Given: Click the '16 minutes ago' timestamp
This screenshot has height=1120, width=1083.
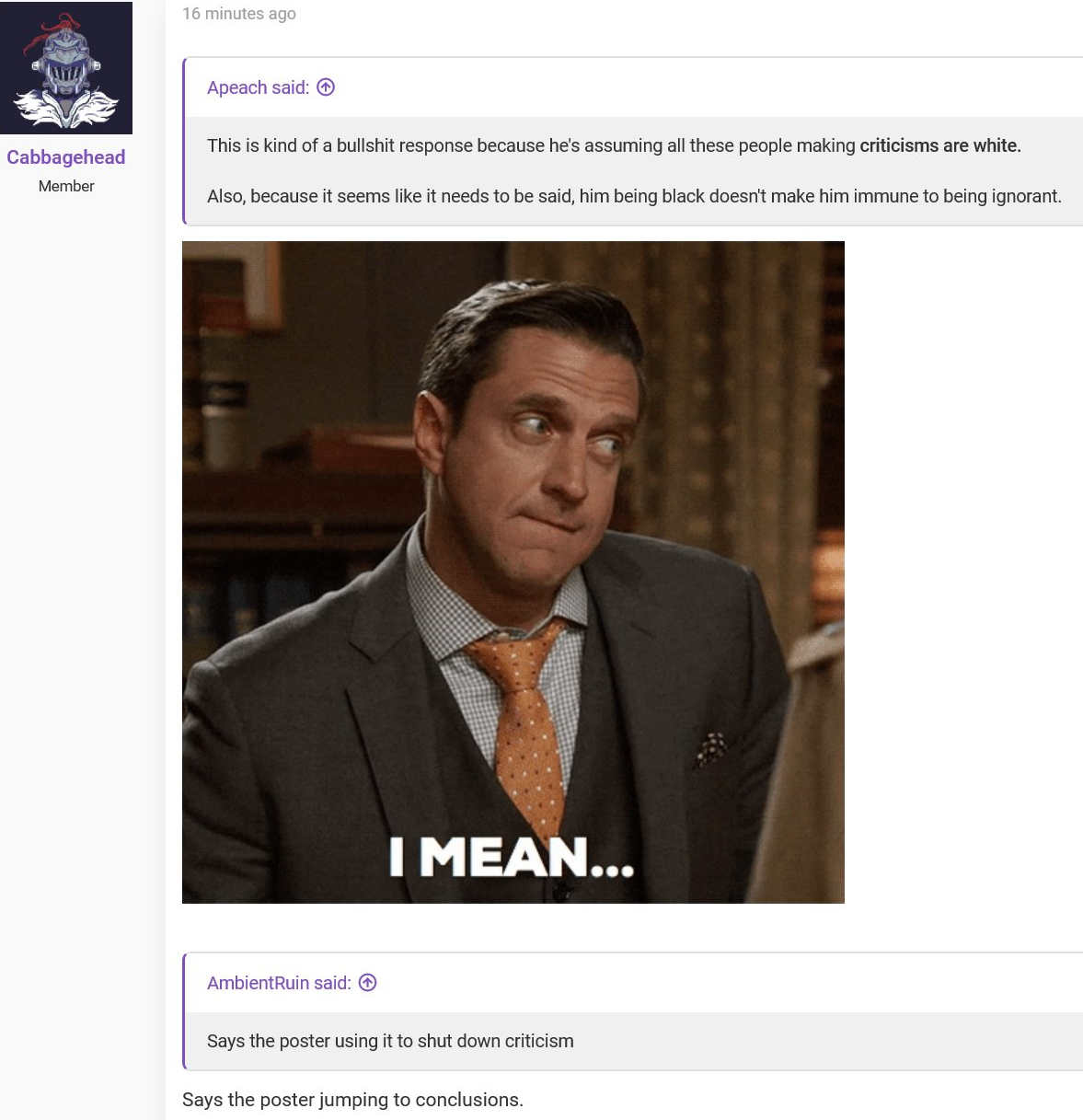Looking at the screenshot, I should coord(239,14).
